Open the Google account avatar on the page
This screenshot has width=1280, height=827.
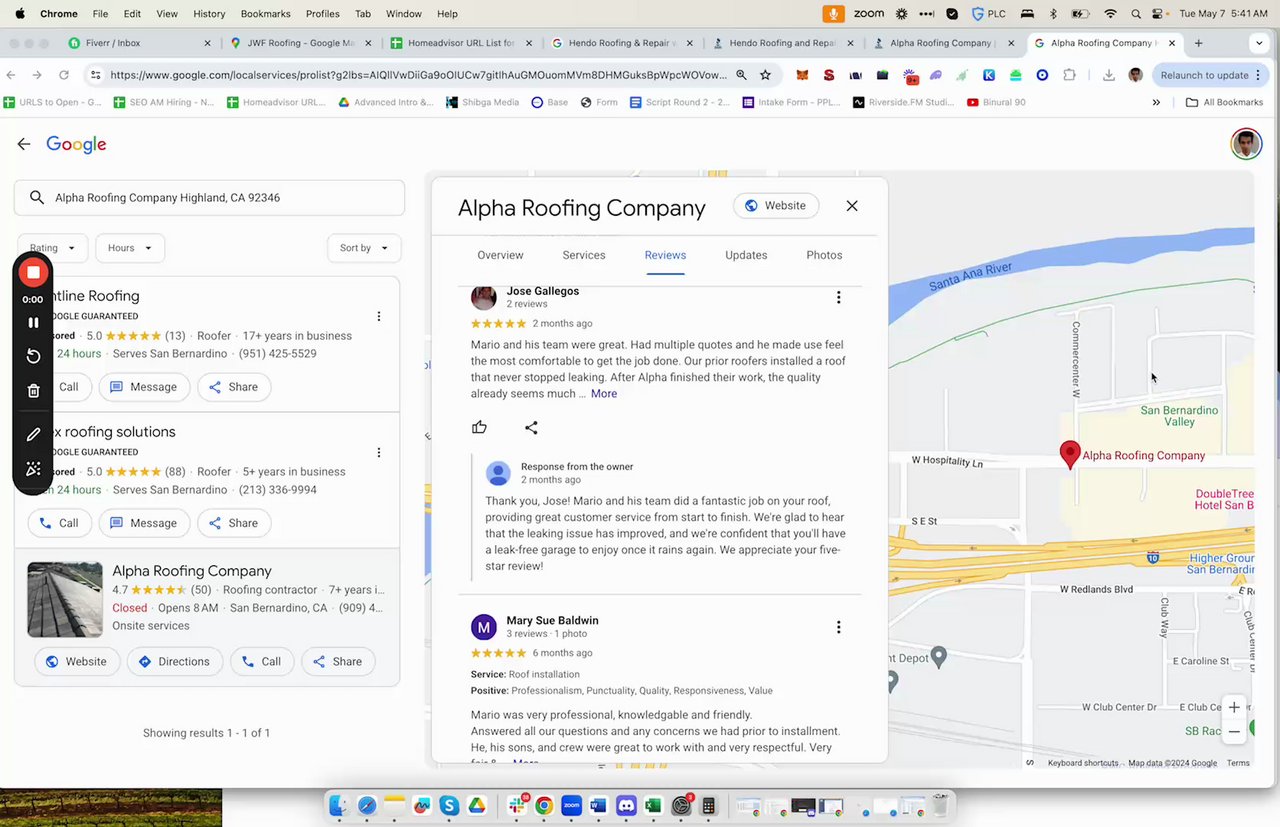tap(1246, 144)
